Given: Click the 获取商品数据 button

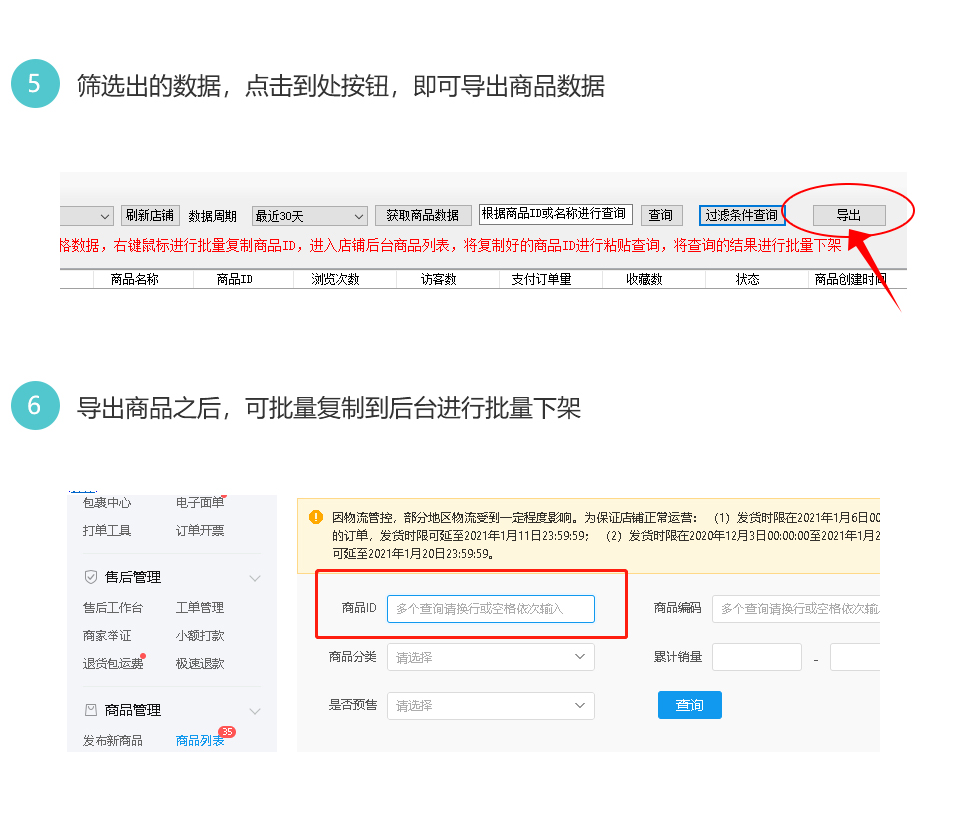Looking at the screenshot, I should click(423, 216).
